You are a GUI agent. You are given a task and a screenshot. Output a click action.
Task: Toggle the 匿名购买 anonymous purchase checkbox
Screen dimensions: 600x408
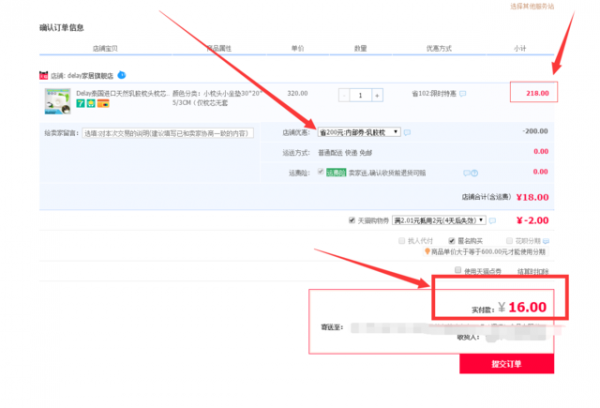point(452,241)
